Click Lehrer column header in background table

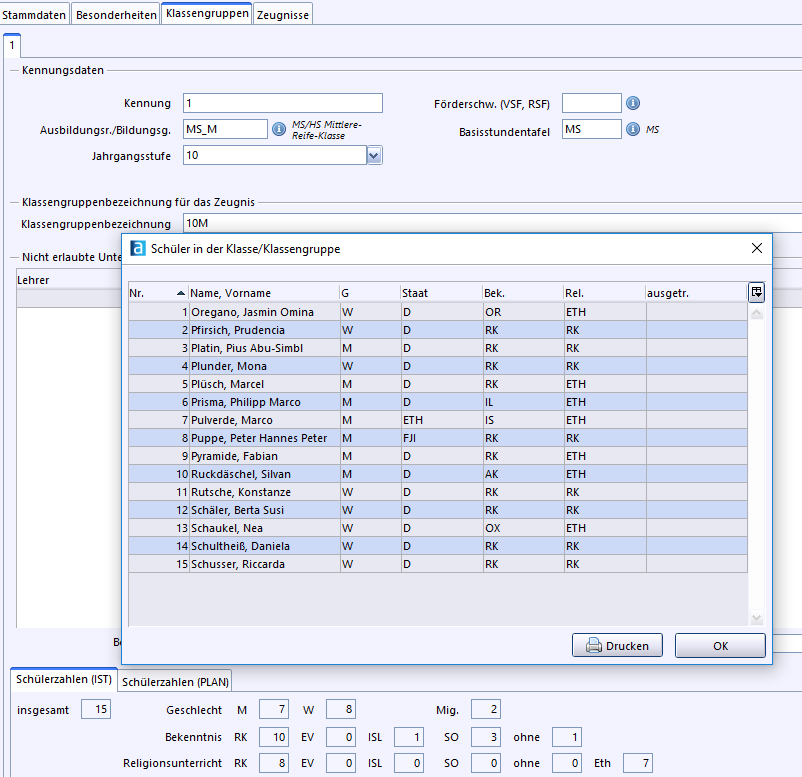pyautogui.click(x=69, y=280)
